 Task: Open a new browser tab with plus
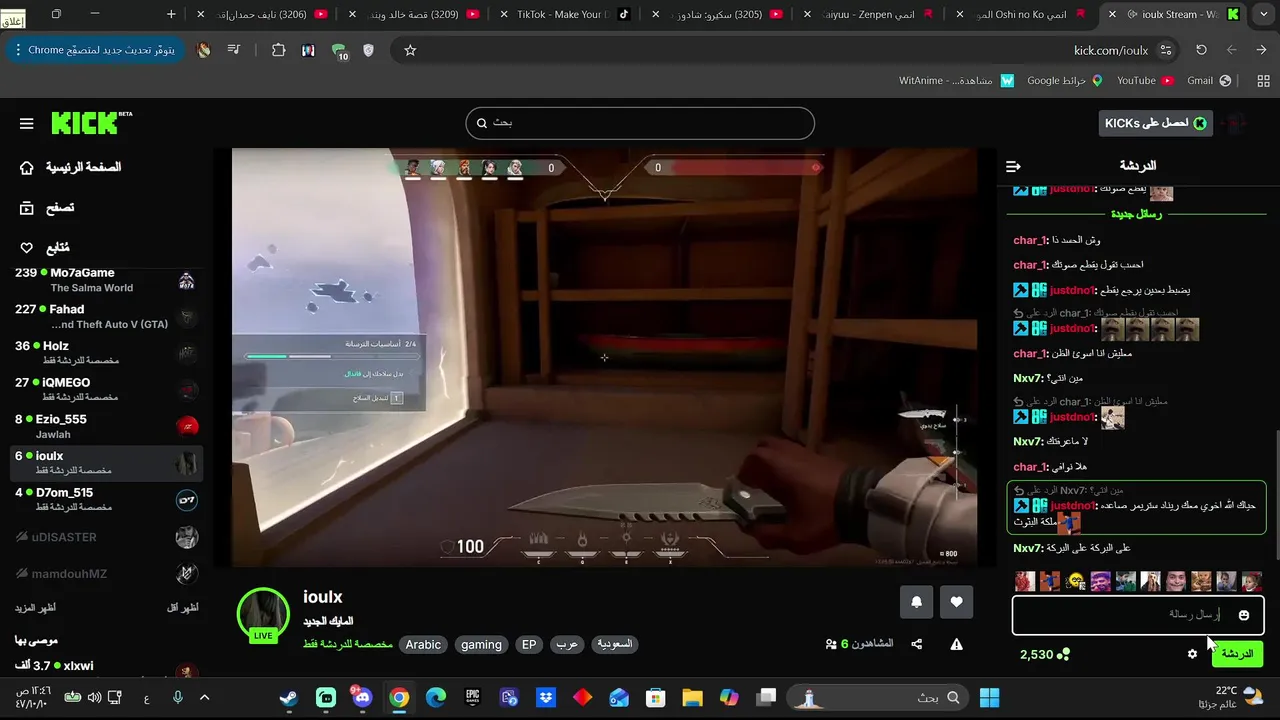[x=171, y=14]
